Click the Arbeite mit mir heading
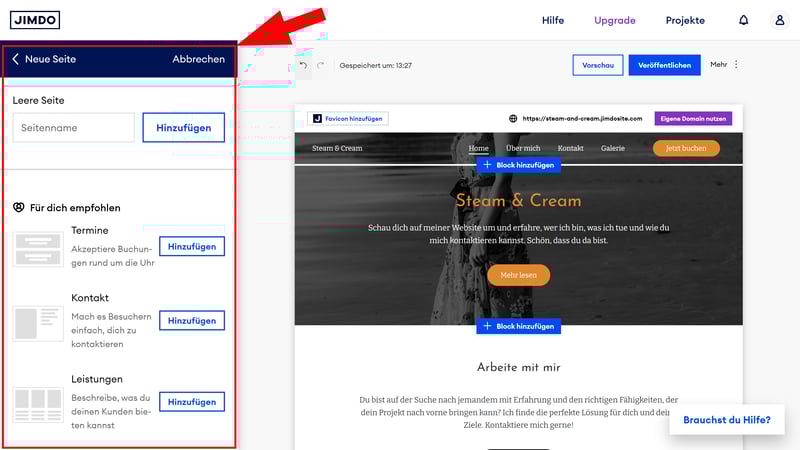Image resolution: width=800 pixels, height=450 pixels. coord(518,367)
